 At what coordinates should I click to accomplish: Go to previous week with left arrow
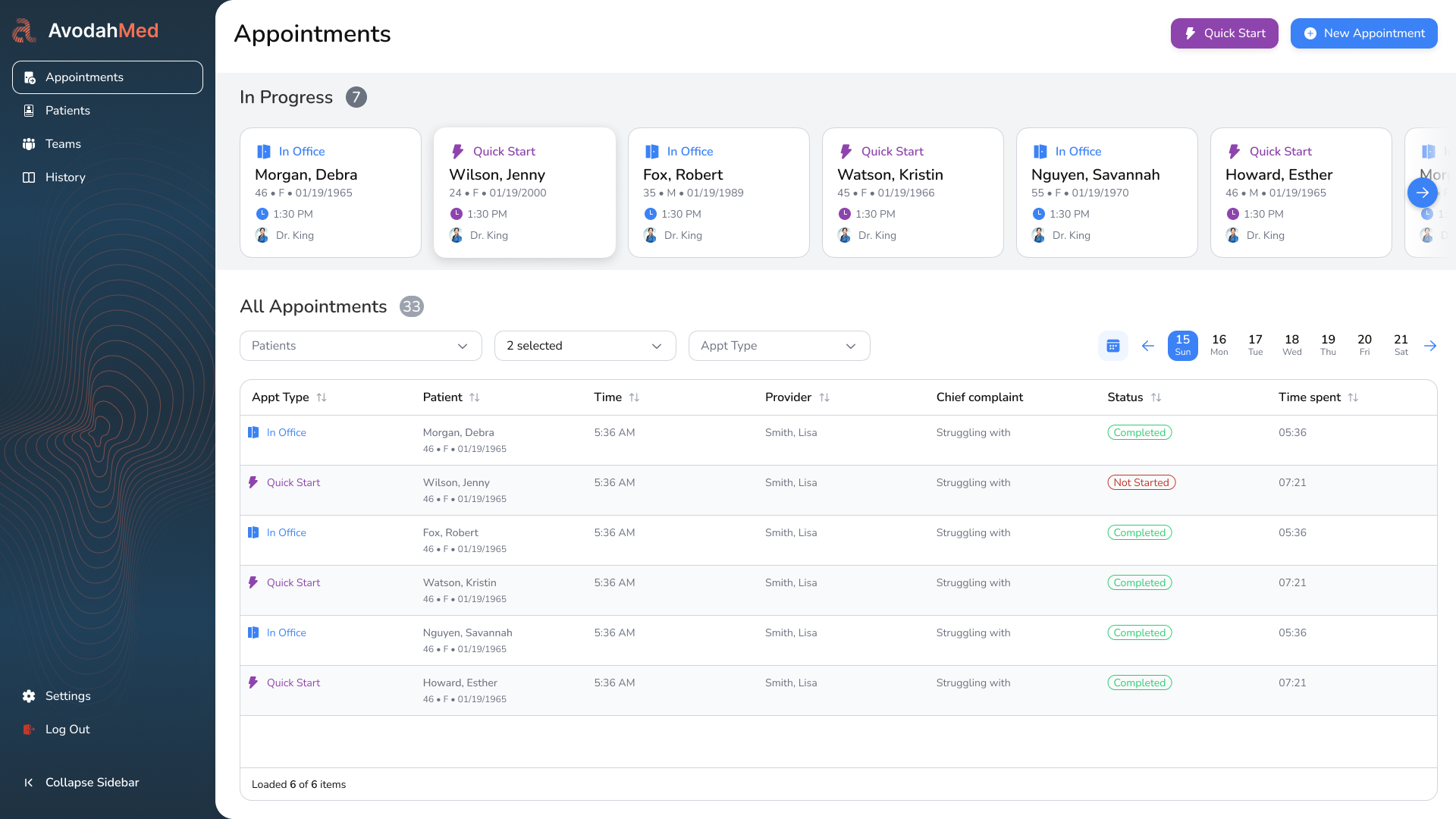click(1147, 346)
